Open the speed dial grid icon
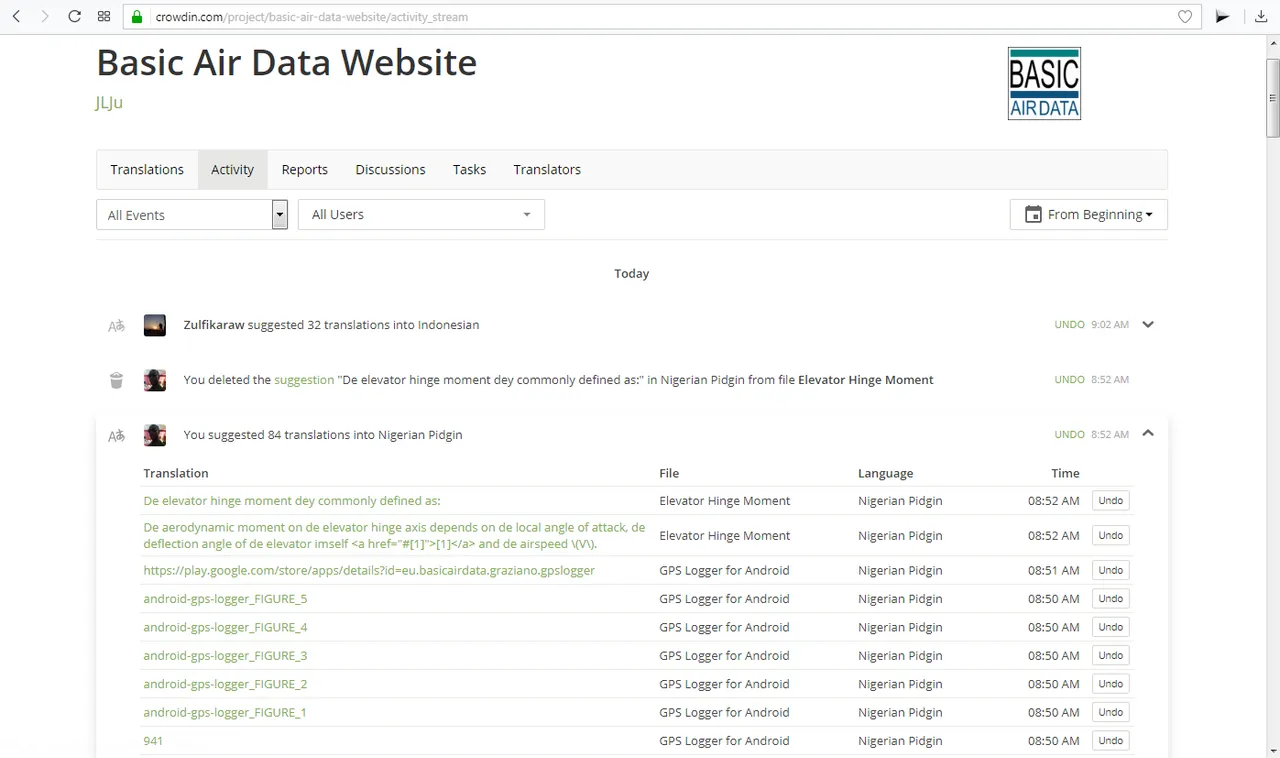Screen dimensions: 1280x758 click(104, 17)
